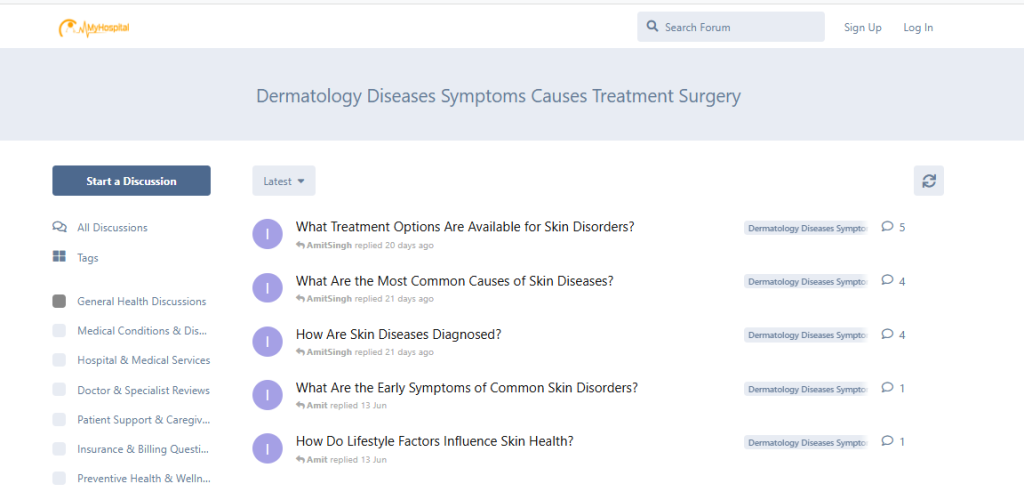Screen dimensions: 1024x500
Task: Open truncated Medical Conditions & Diseases category
Action: (142, 331)
